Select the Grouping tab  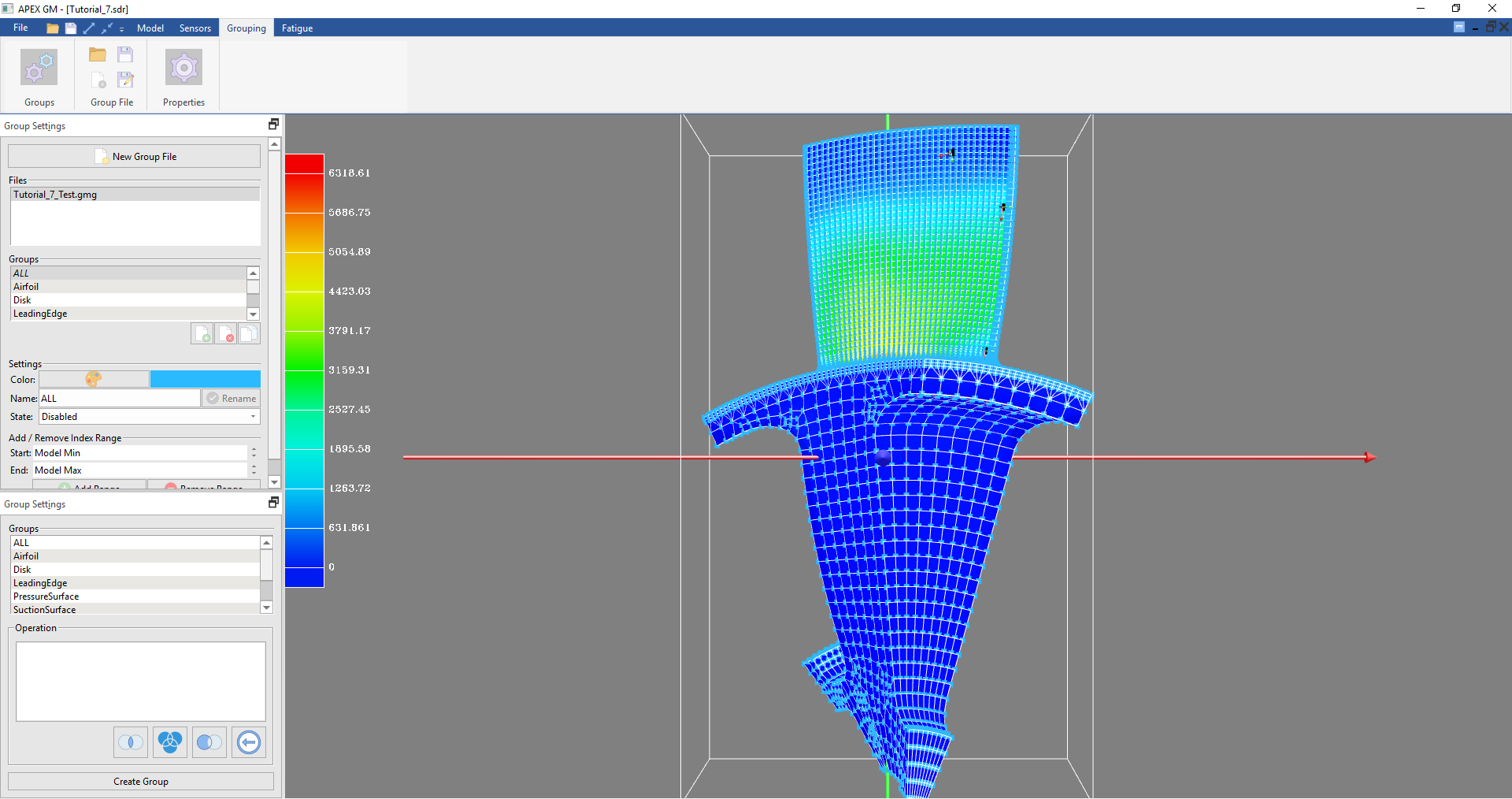tap(246, 28)
